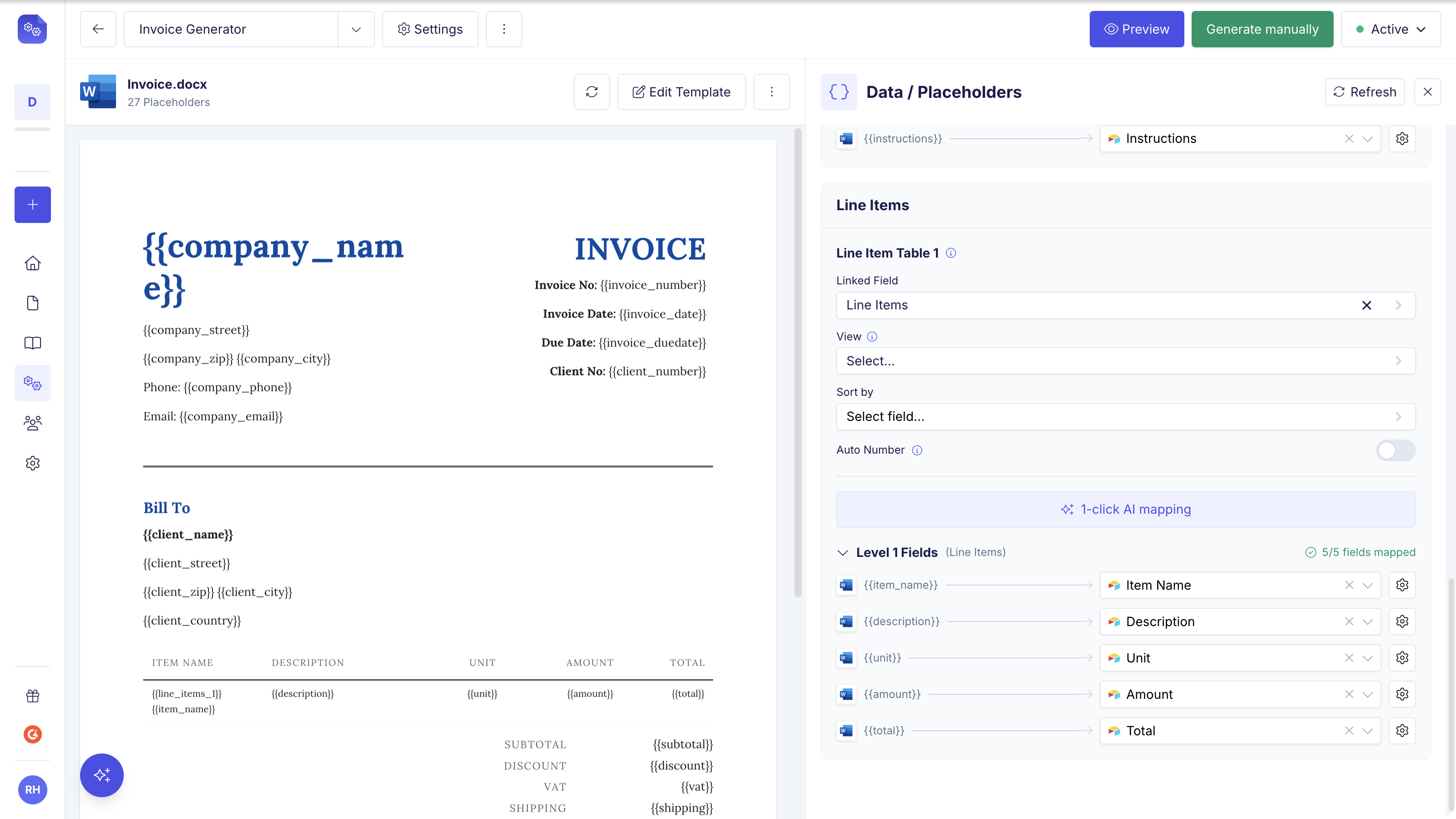Open settings gear for Instructions mapping

click(x=1402, y=138)
